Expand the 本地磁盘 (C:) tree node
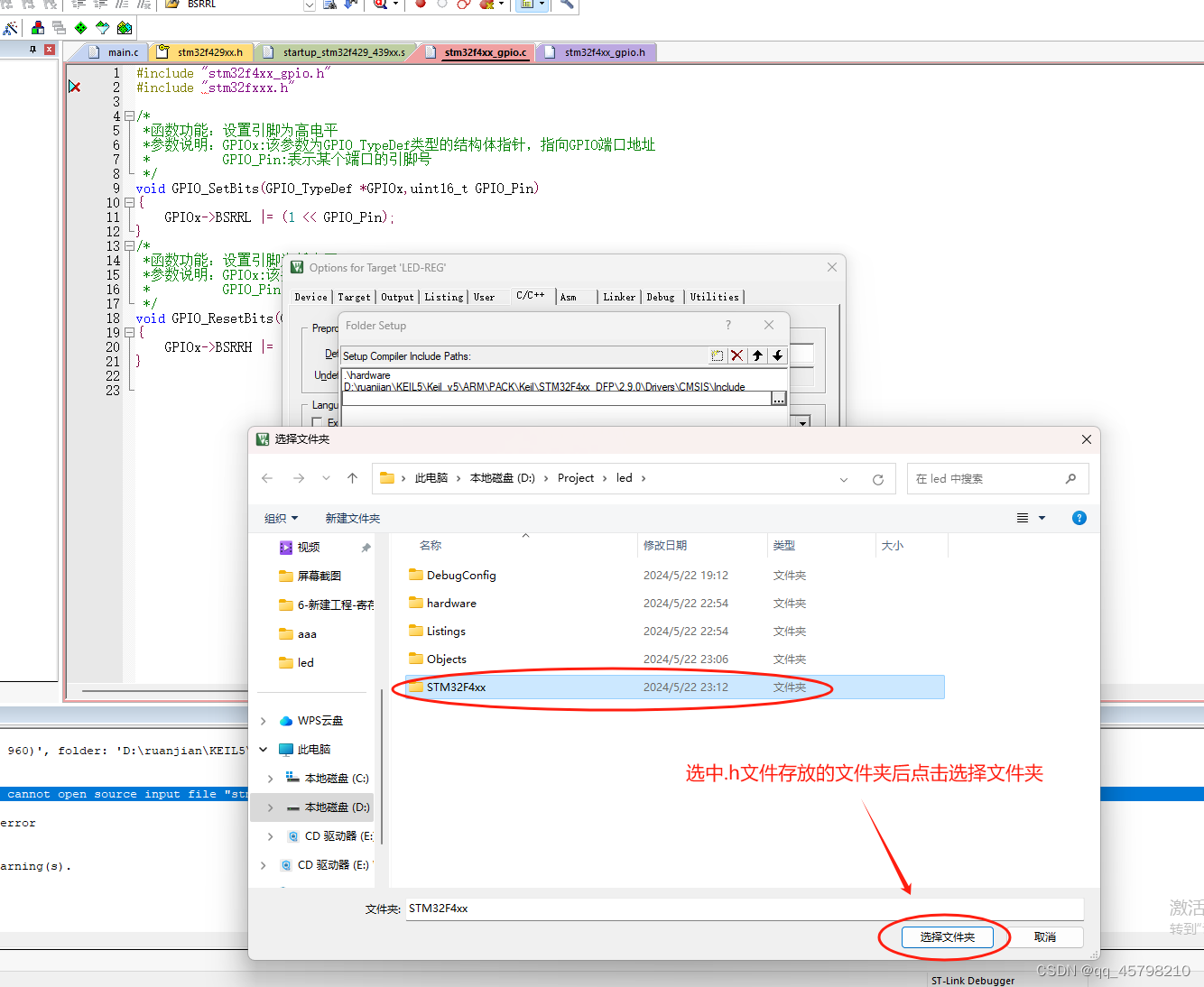The height and width of the screenshot is (987, 1204). tap(270, 778)
